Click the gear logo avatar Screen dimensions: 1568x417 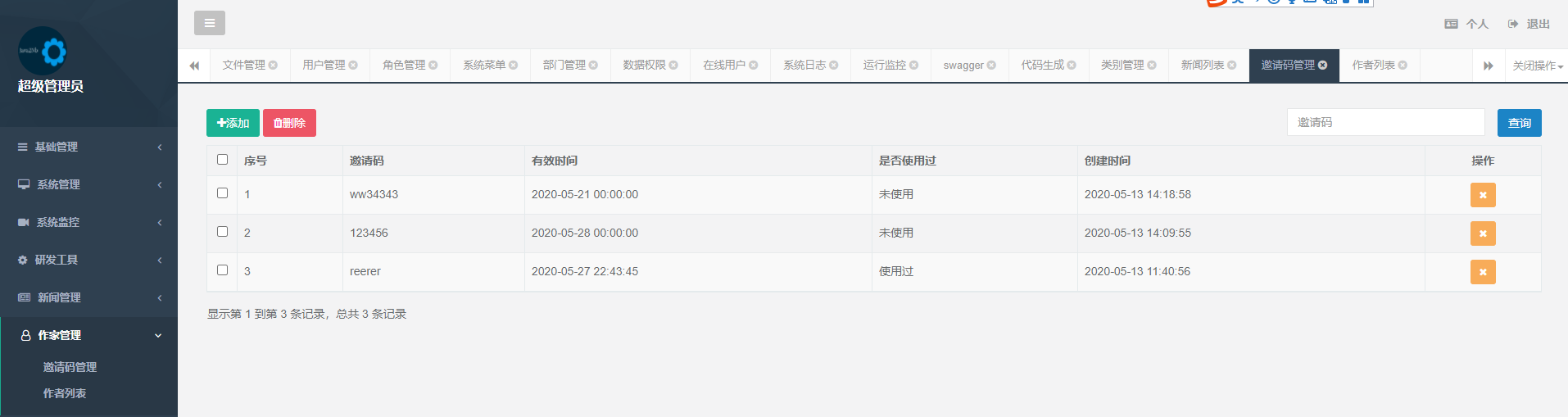(x=42, y=51)
